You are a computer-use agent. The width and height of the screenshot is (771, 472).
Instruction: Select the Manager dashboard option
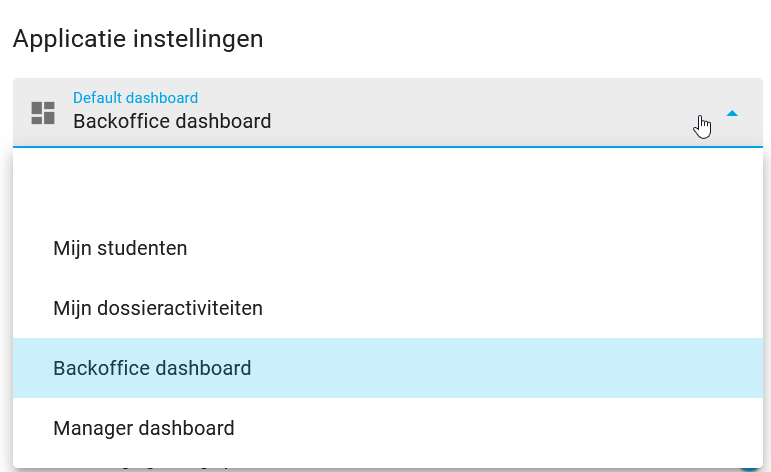388,428
